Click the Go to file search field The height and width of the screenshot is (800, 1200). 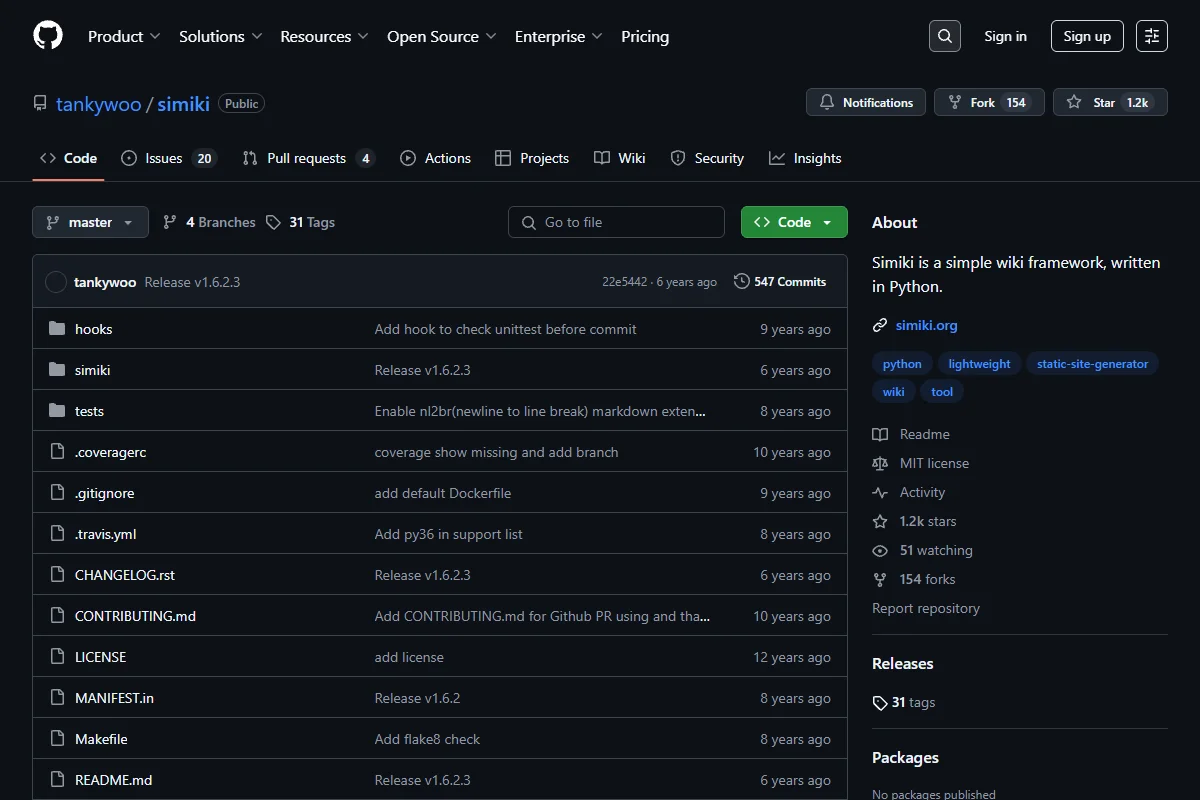pyautogui.click(x=616, y=222)
